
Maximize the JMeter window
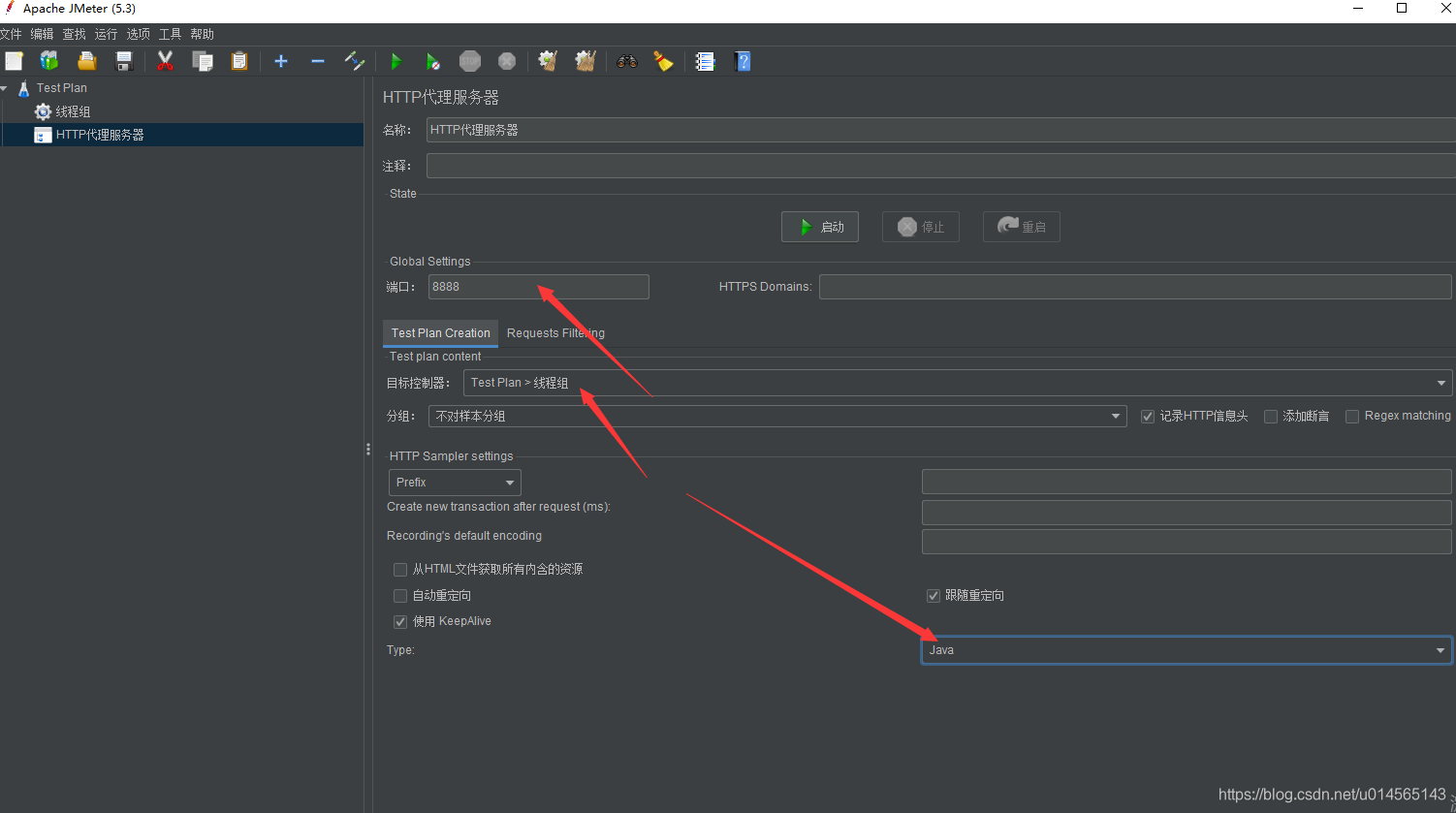(1401, 8)
